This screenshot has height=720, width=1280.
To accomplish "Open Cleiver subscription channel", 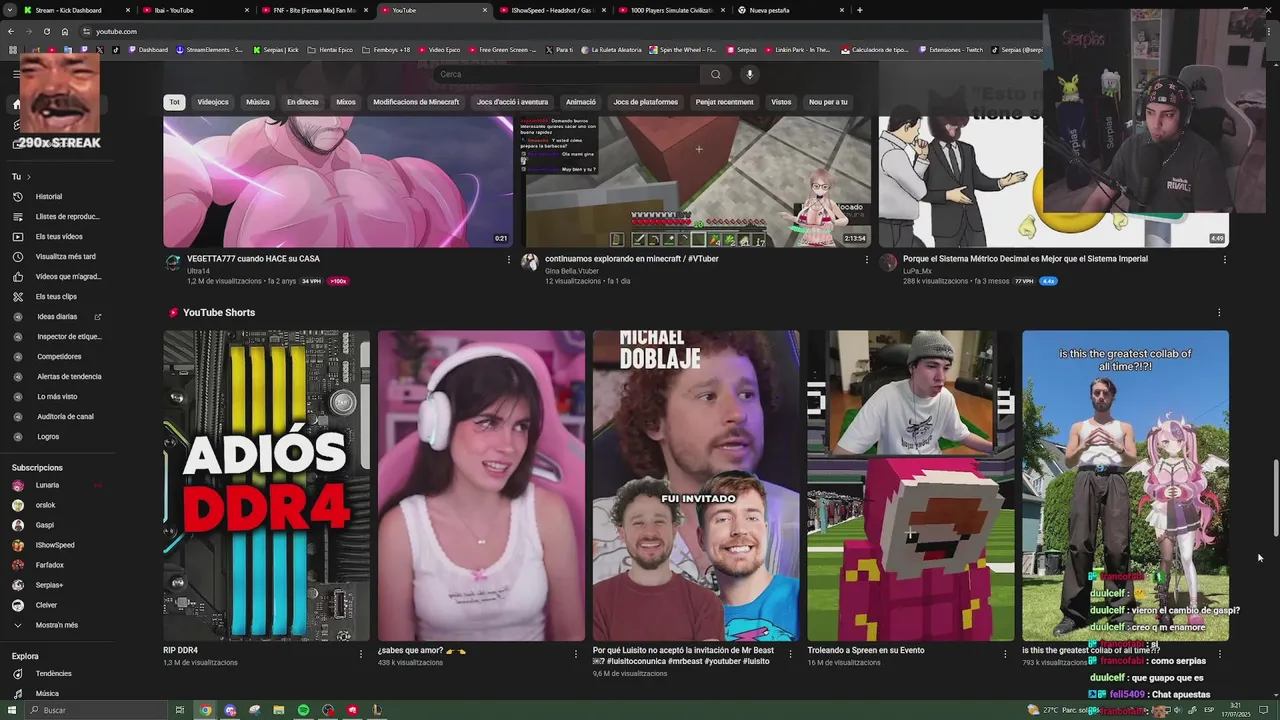I will pyautogui.click(x=46, y=605).
